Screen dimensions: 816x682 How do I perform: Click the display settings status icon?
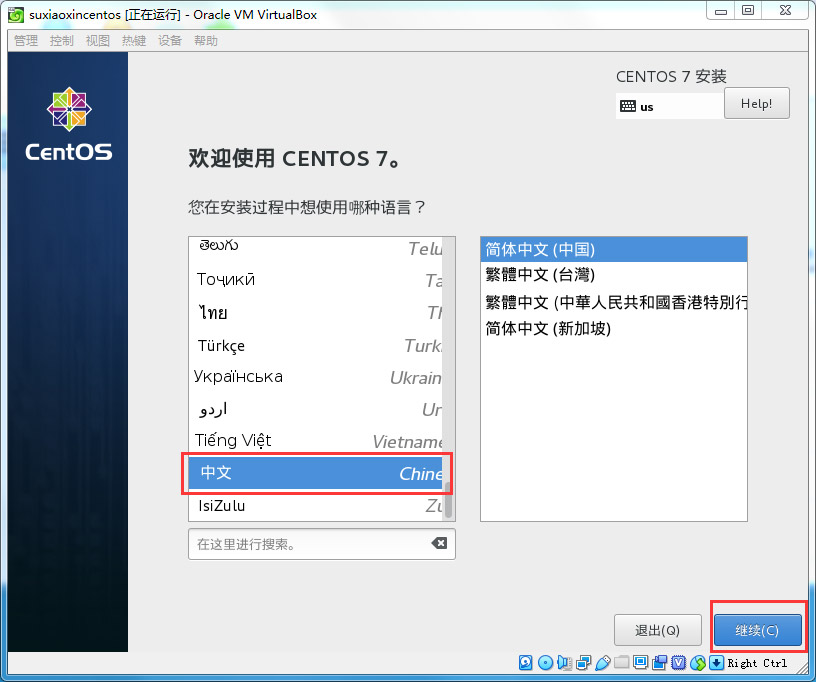(x=641, y=663)
